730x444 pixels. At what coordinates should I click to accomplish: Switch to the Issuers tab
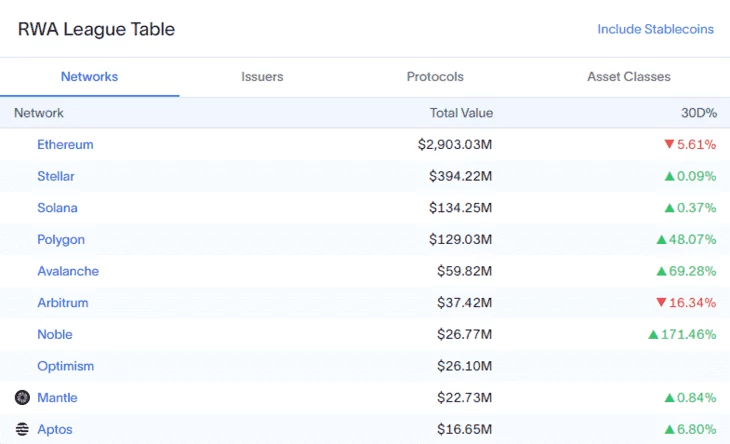[262, 77]
